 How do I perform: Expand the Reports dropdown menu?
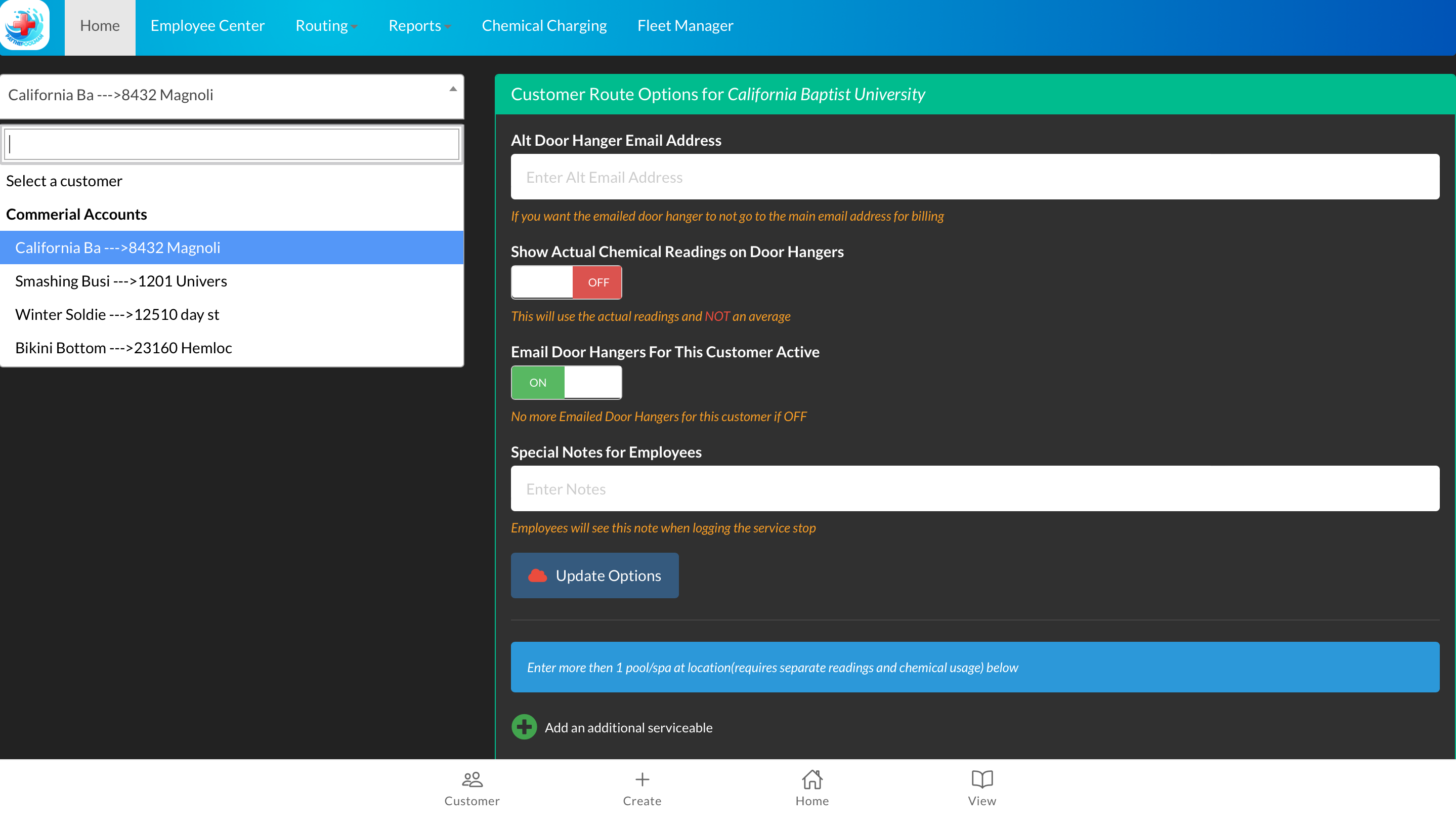click(x=419, y=26)
